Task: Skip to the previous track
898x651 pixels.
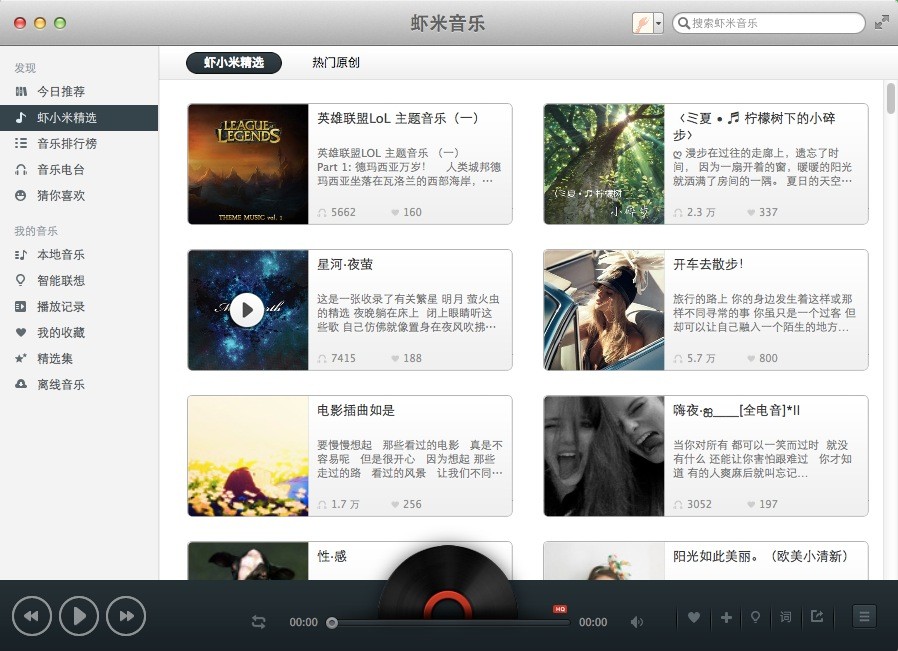Action: tap(31, 616)
